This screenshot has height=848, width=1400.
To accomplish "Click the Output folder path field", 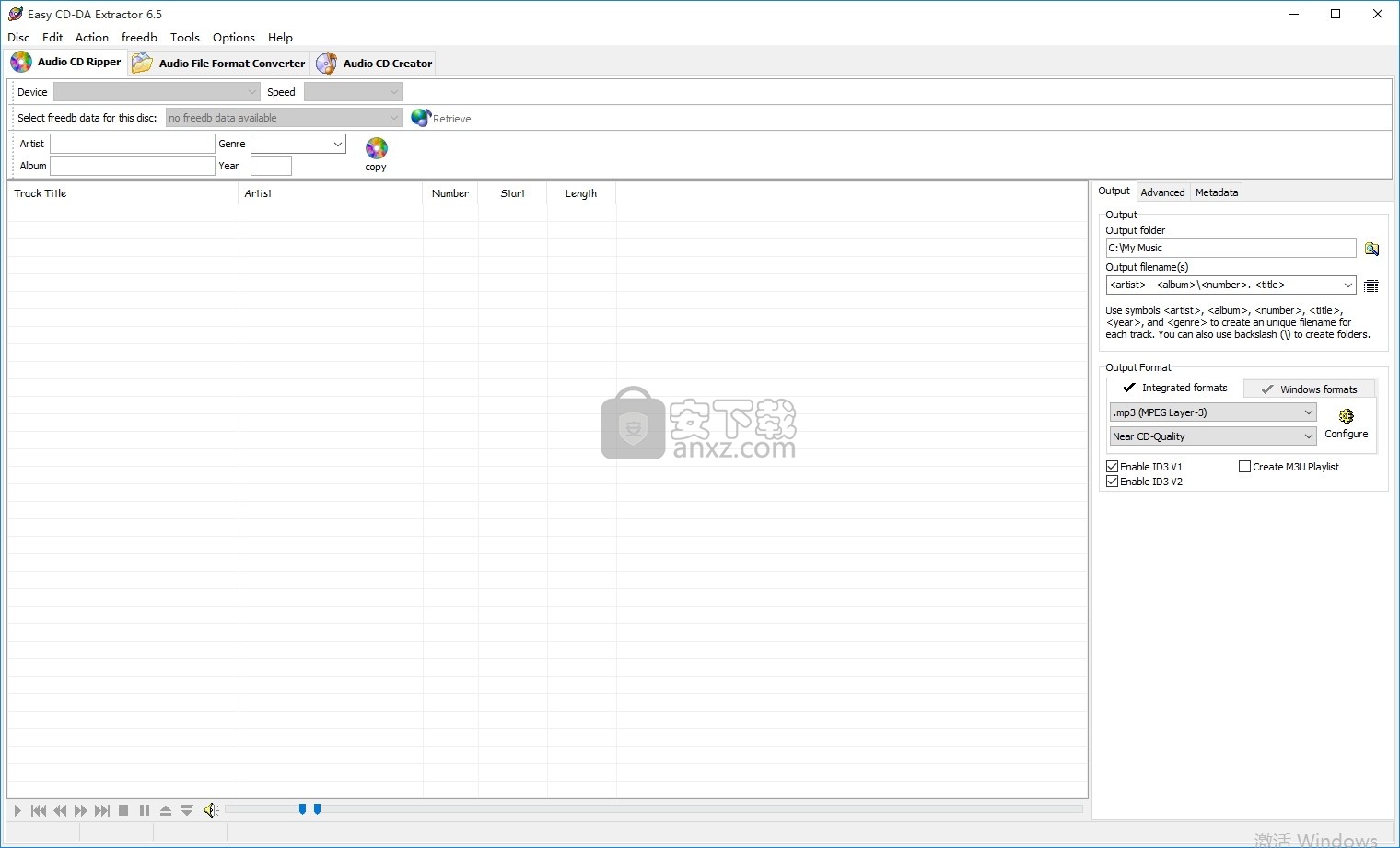I will [x=1231, y=248].
